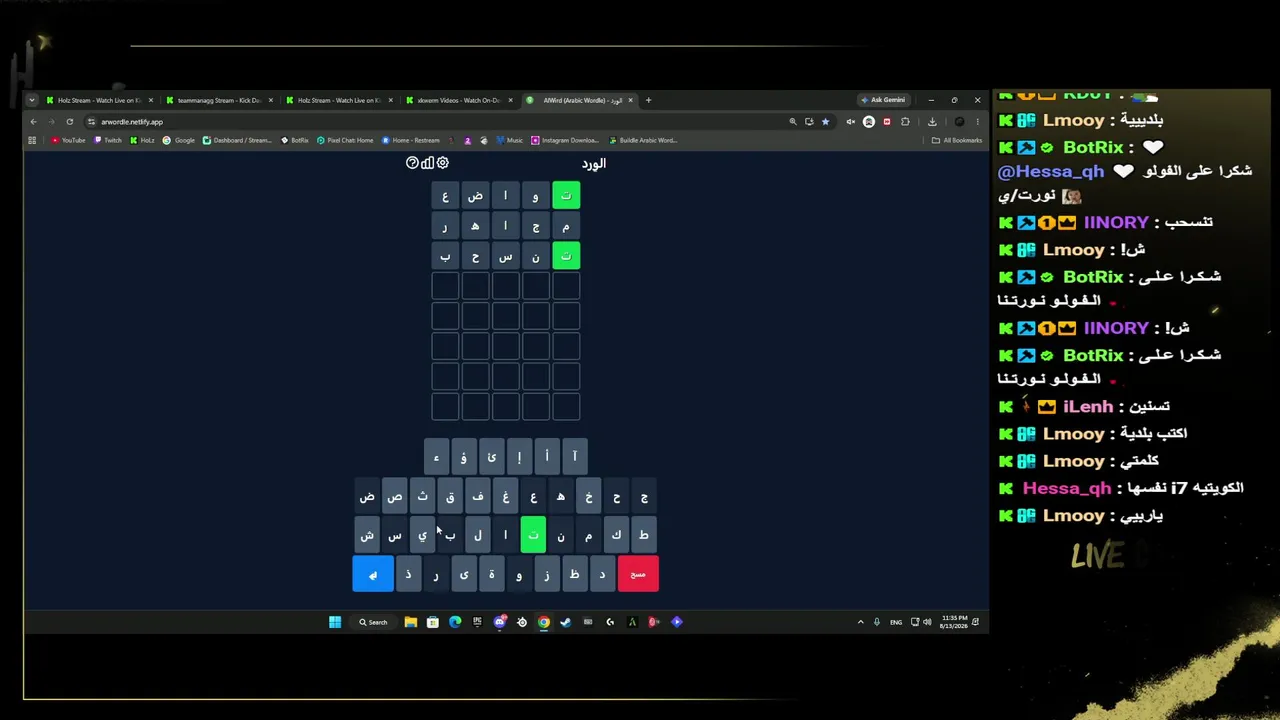The width and height of the screenshot is (1280, 720).
Task: Tap the green ت key
Action: (x=533, y=535)
